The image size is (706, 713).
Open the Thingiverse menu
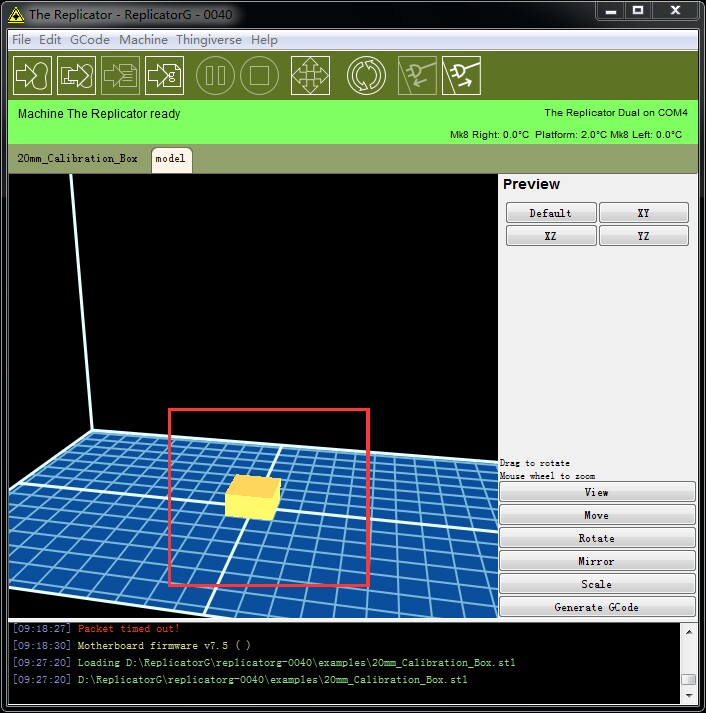(209, 40)
